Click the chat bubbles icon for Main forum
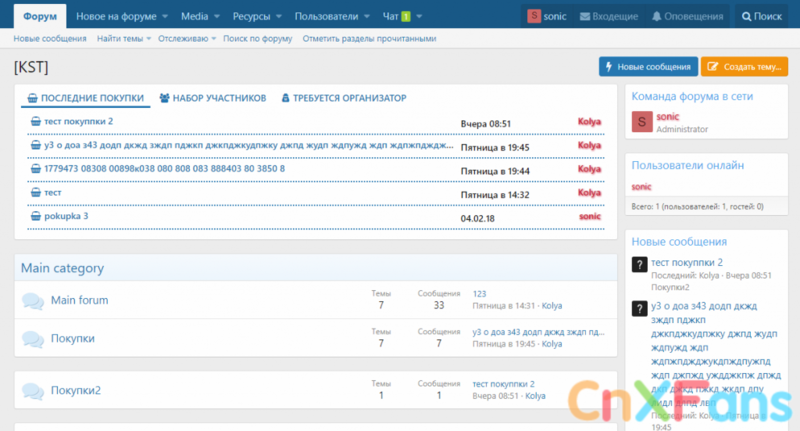800x431 pixels. 33,300
